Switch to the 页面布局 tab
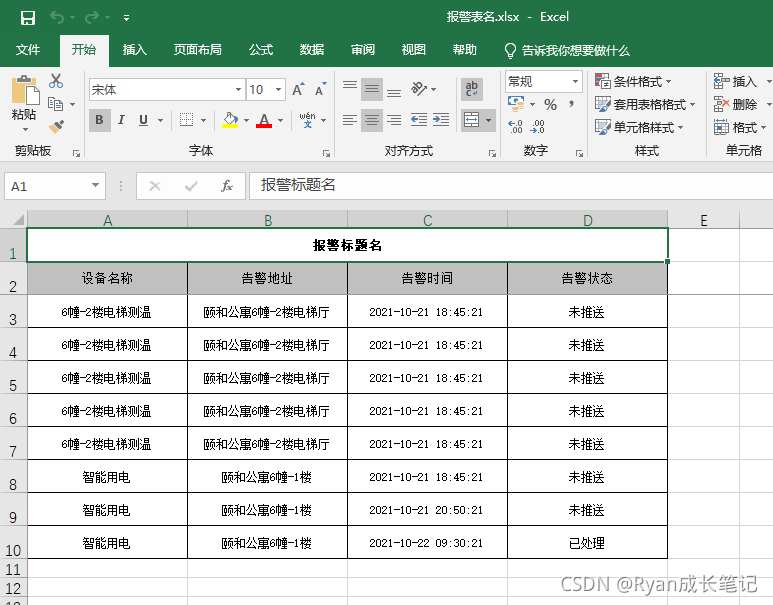 pyautogui.click(x=197, y=50)
